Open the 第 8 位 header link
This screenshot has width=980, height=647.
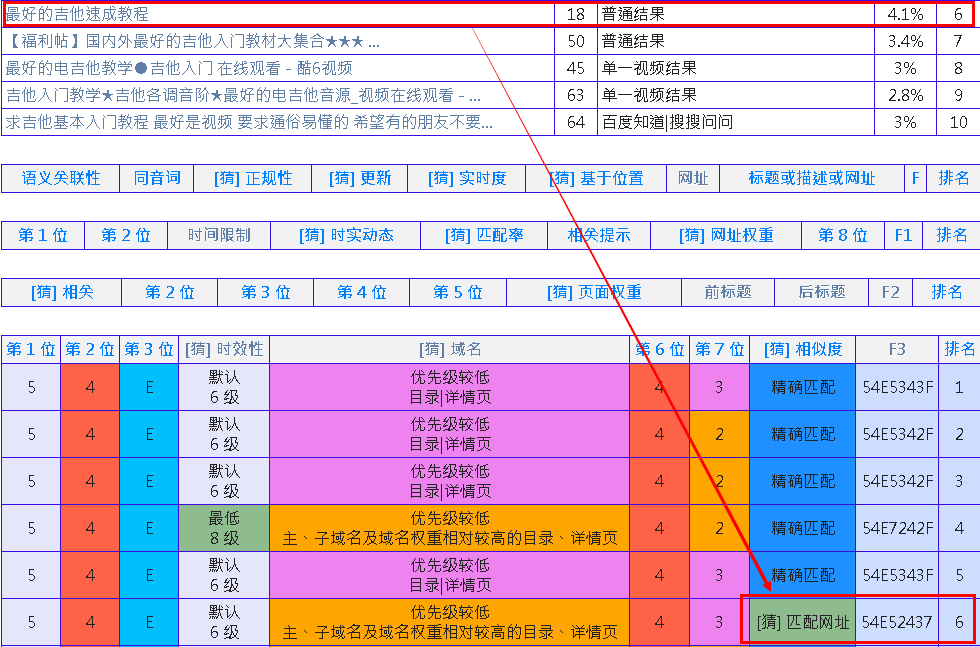pyautogui.click(x=843, y=235)
